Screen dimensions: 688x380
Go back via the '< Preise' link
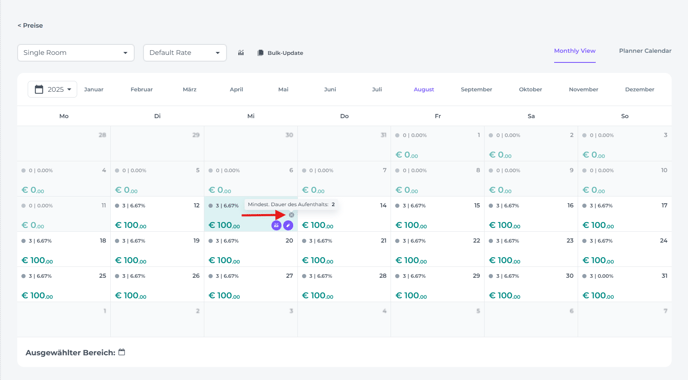tap(30, 25)
